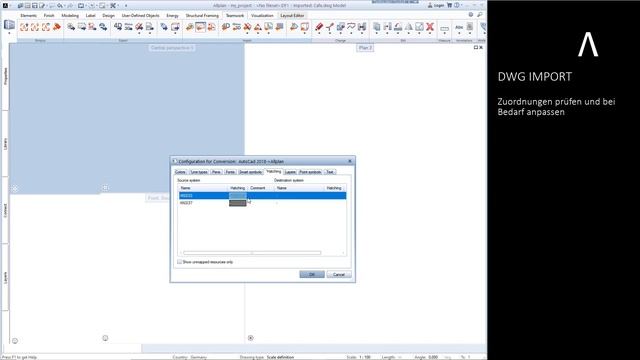Viewport: 640px width, 360px height.
Task: Click the settings gear icon at ribbon right
Action: click(471, 15)
